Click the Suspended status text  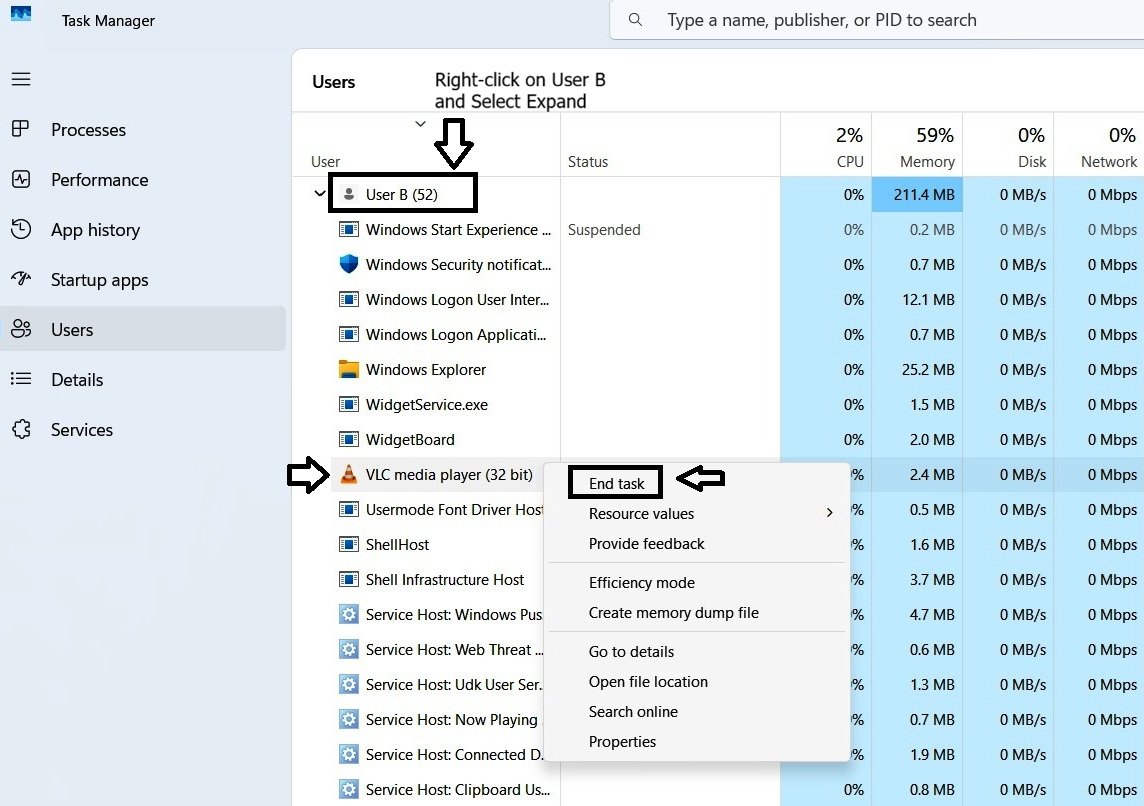604,230
